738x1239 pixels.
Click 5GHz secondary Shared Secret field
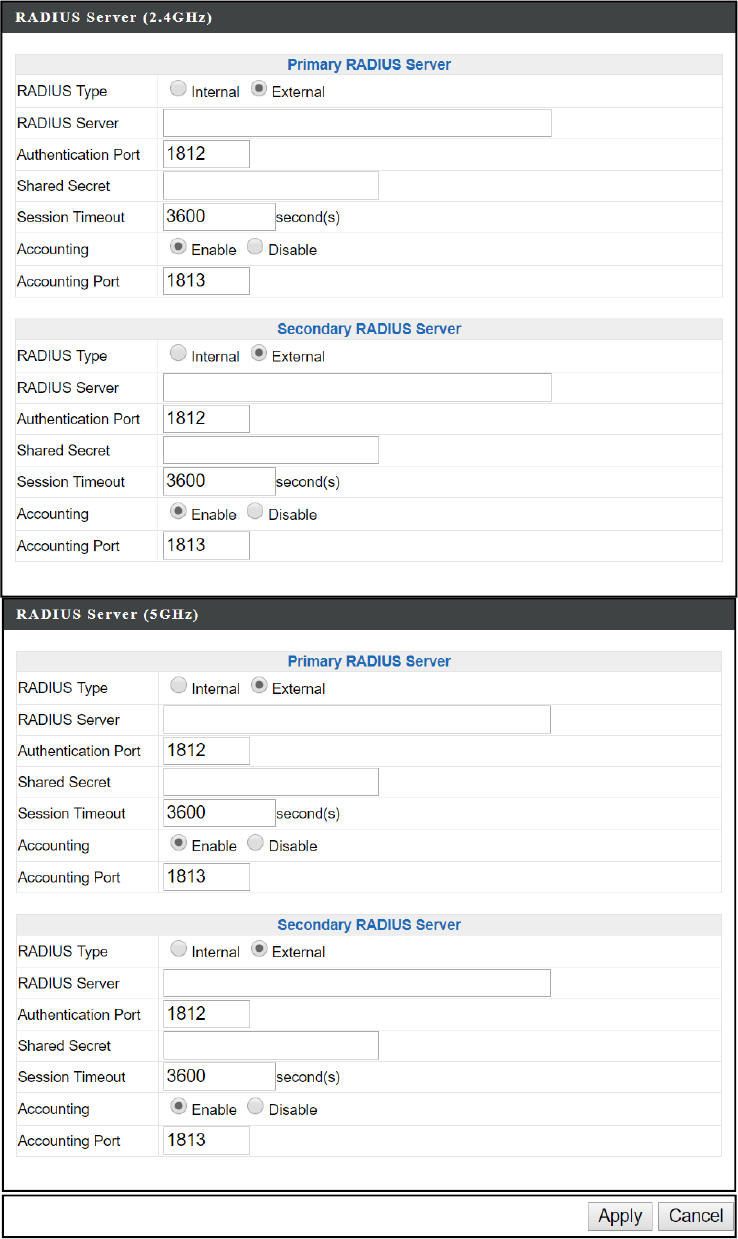pyautogui.click(x=270, y=1045)
